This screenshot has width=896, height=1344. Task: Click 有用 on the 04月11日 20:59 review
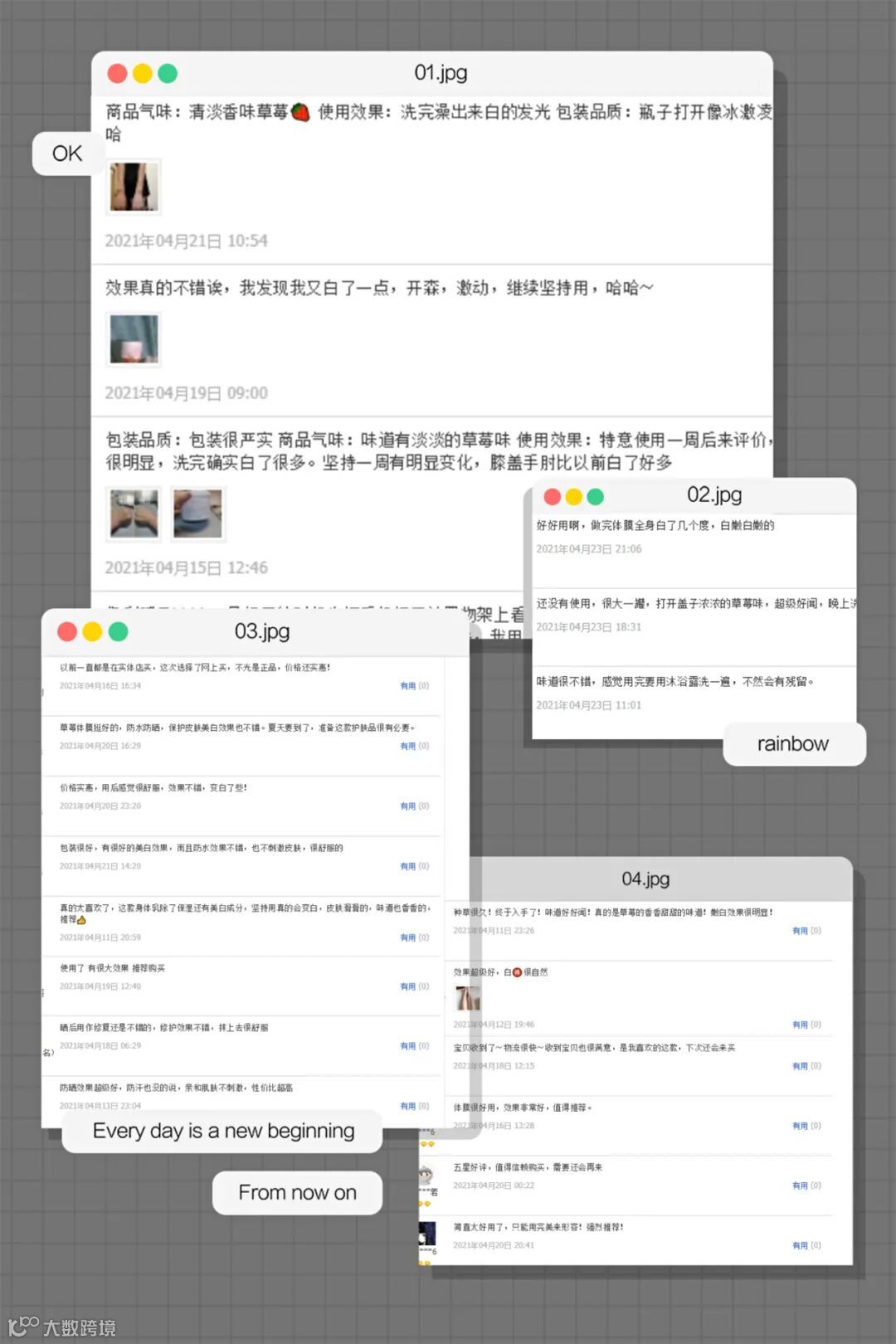tap(408, 937)
